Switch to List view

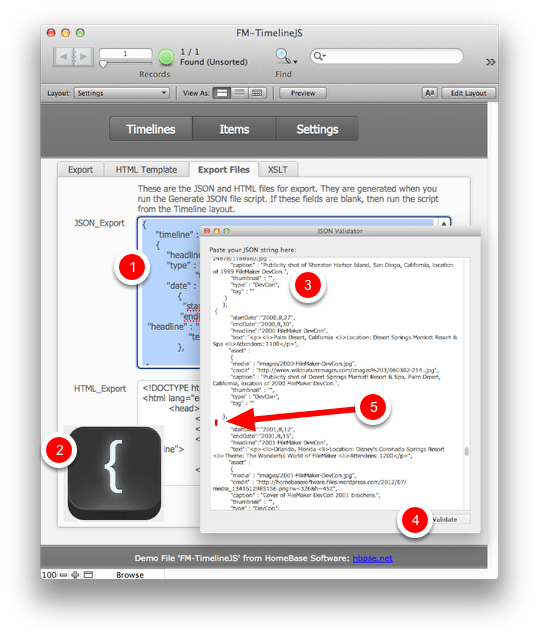coord(240,93)
